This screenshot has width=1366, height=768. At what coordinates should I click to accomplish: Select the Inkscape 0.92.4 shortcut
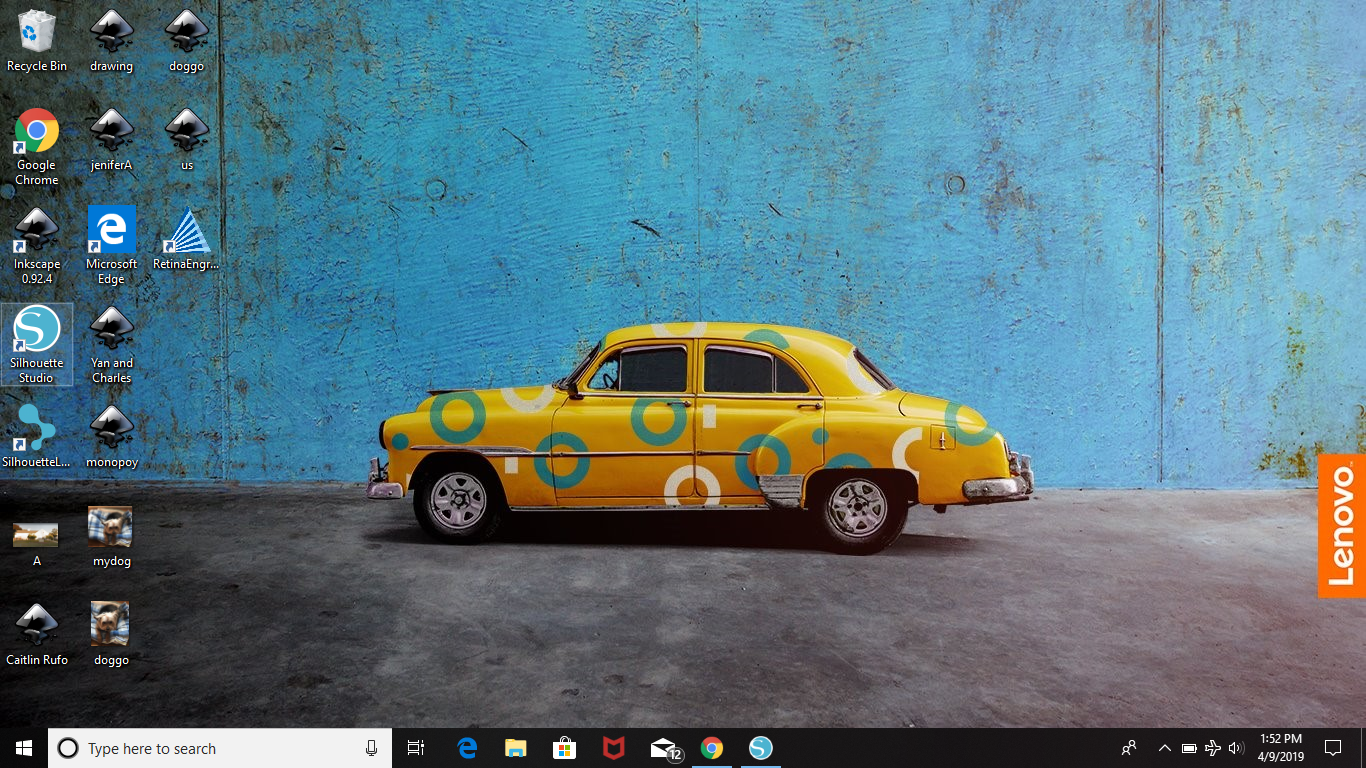[37, 246]
